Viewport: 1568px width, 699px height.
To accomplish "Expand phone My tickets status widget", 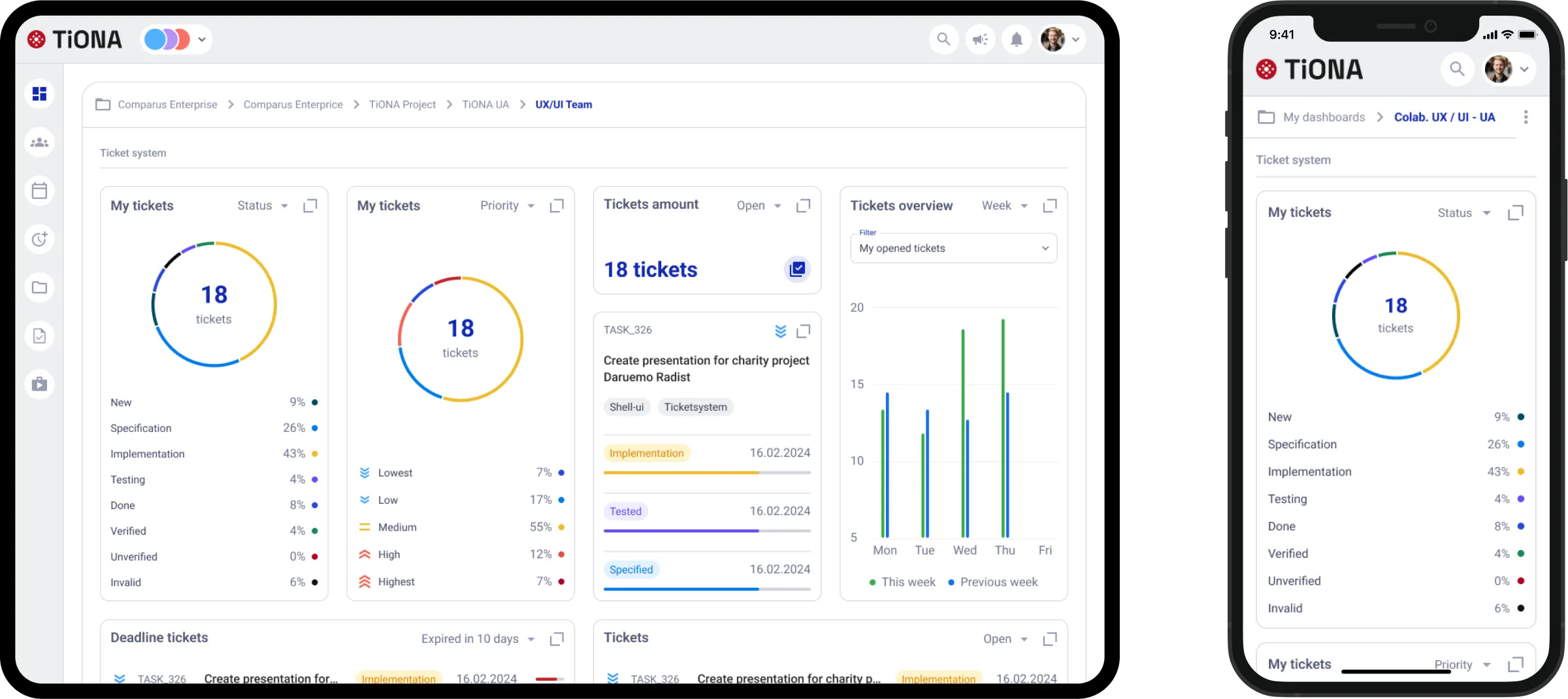I will point(1516,213).
